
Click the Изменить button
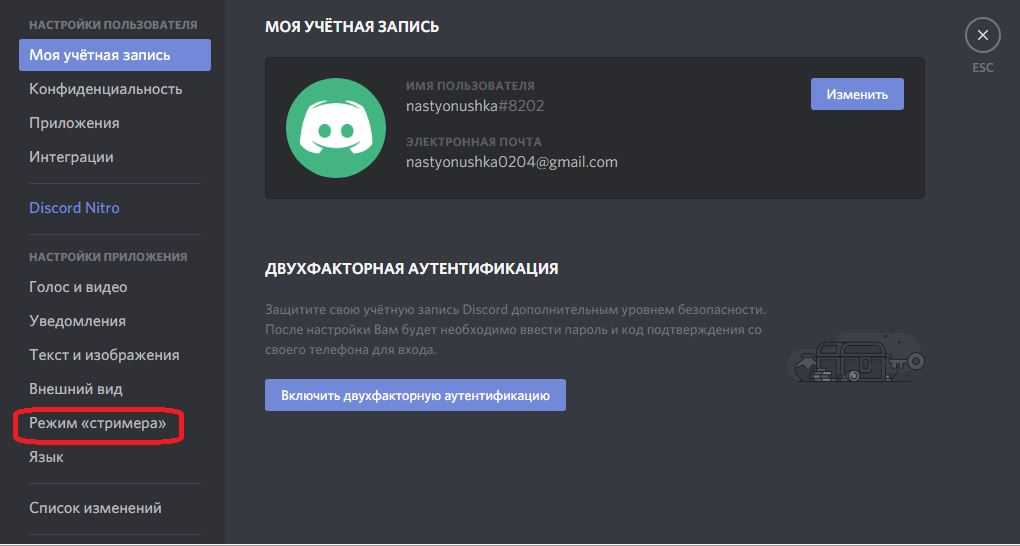(x=857, y=94)
